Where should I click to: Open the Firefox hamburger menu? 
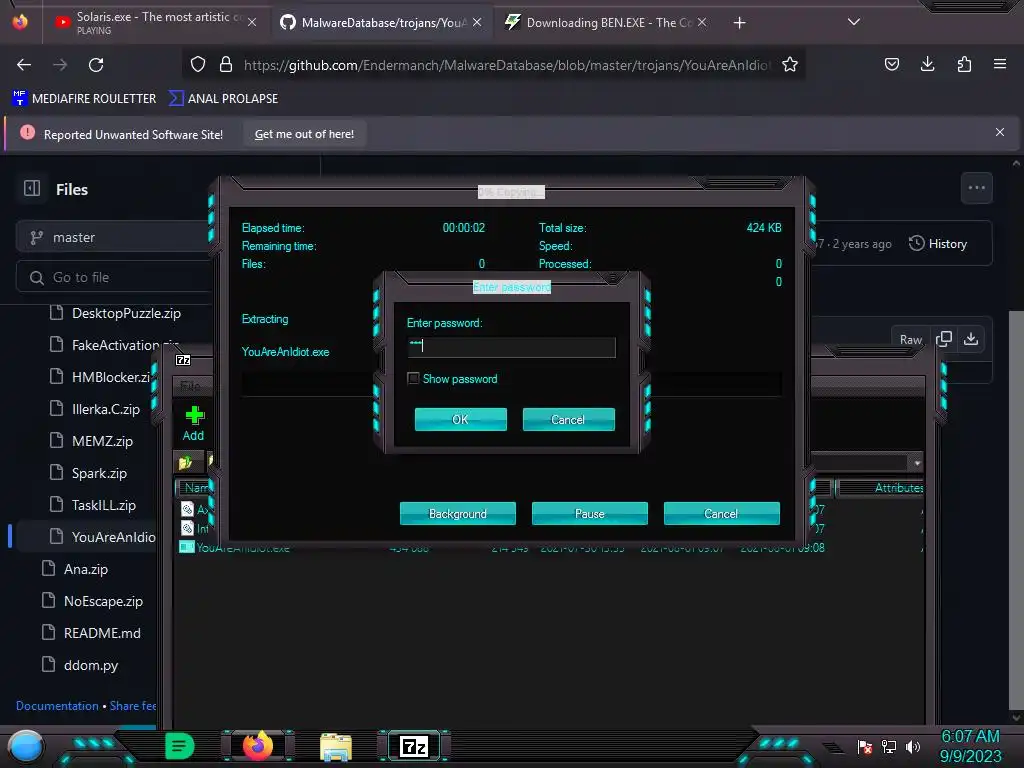tap(999, 64)
